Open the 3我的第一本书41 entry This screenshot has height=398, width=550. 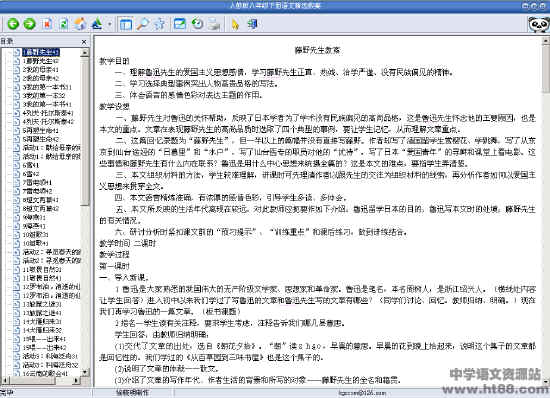47,104
